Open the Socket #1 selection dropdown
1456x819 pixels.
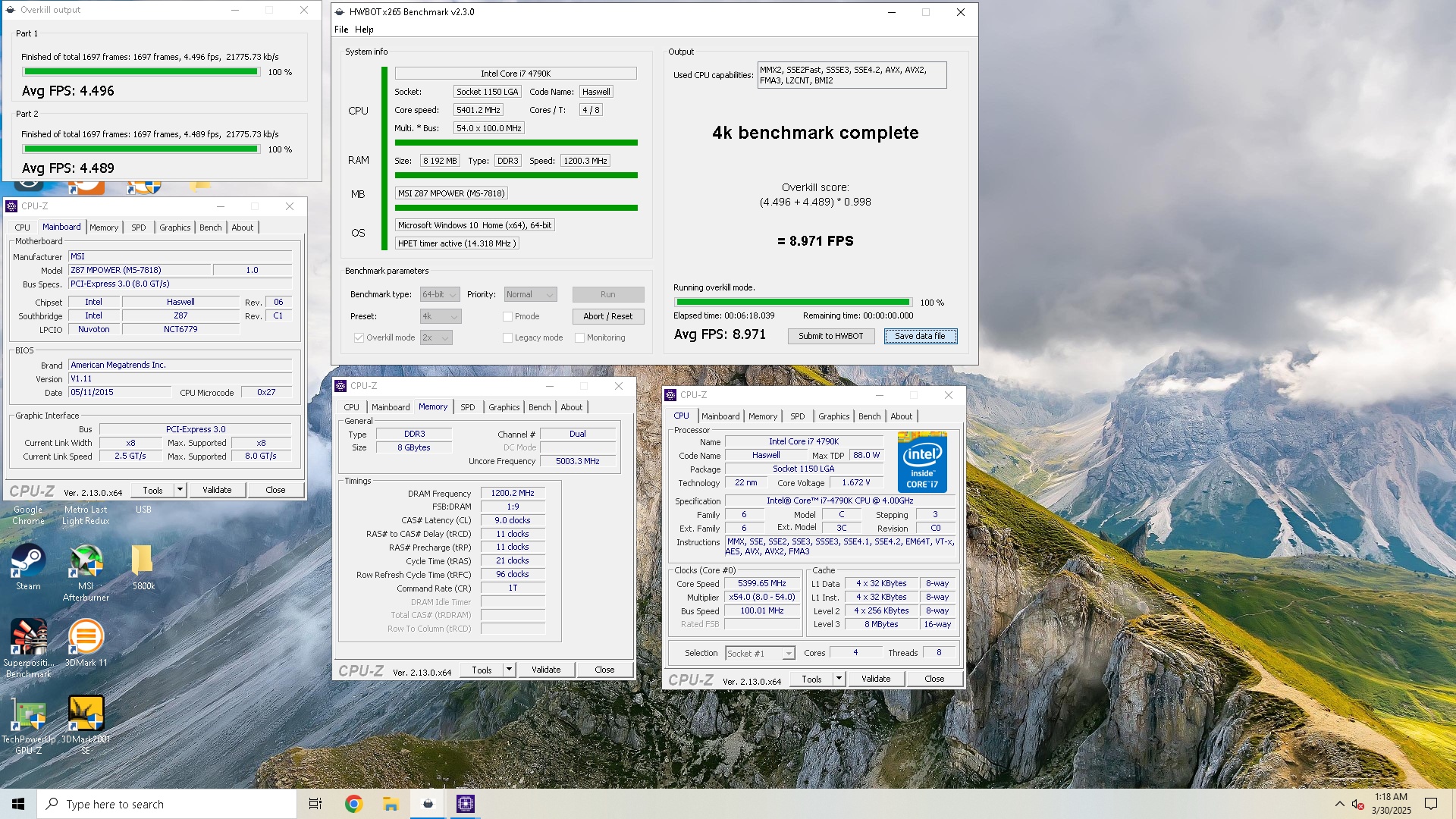coord(760,654)
